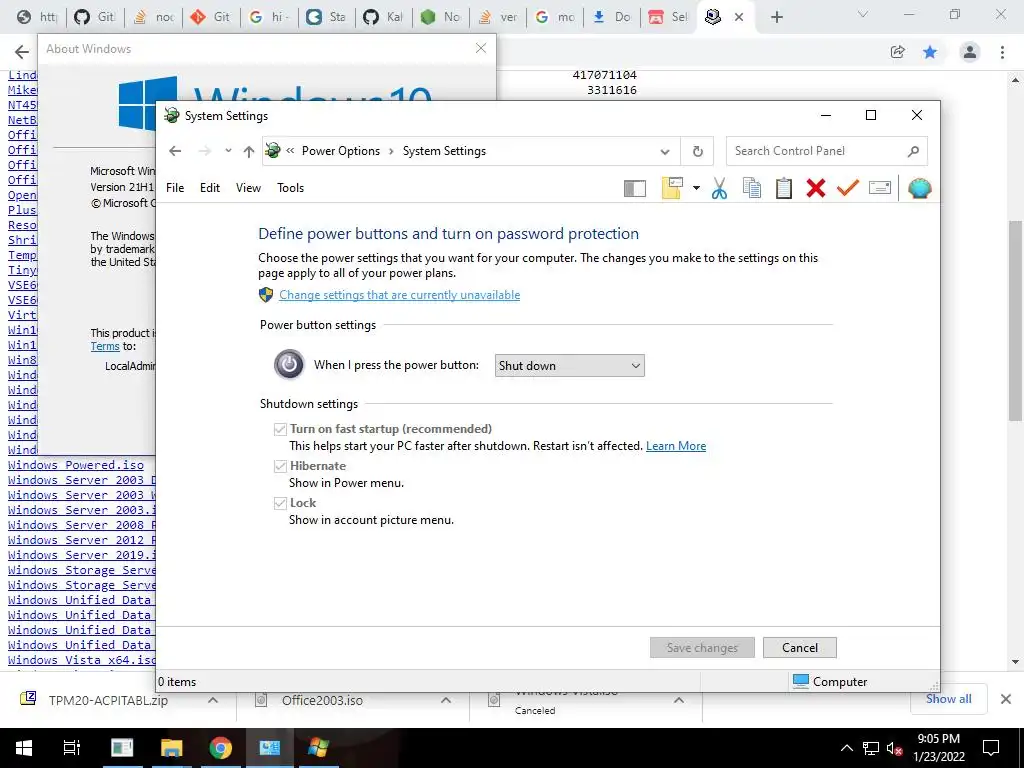The height and width of the screenshot is (768, 1024).
Task: Go back in System Settings window
Action: [175, 151]
